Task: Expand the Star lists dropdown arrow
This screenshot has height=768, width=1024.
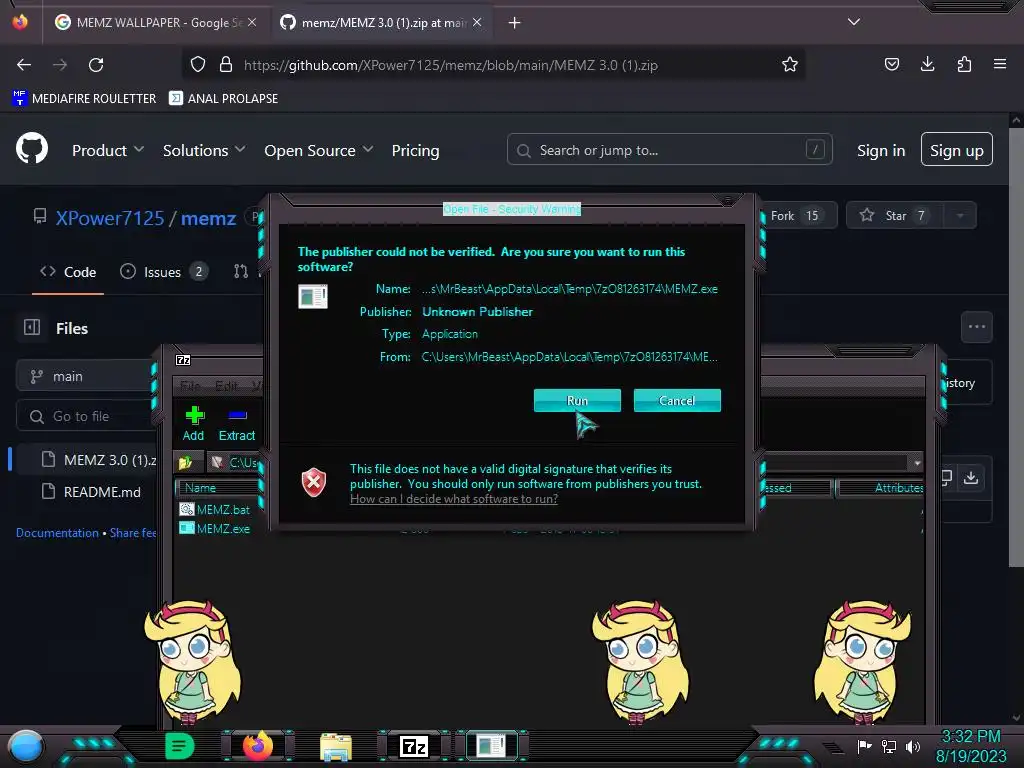Action: (x=960, y=216)
